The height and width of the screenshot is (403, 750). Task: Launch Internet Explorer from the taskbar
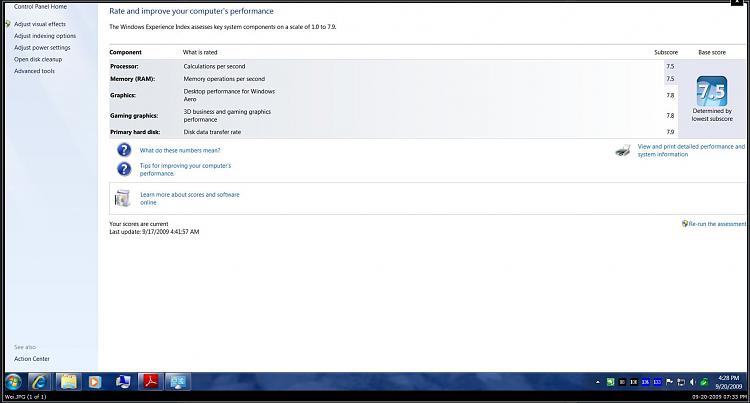[x=40, y=382]
